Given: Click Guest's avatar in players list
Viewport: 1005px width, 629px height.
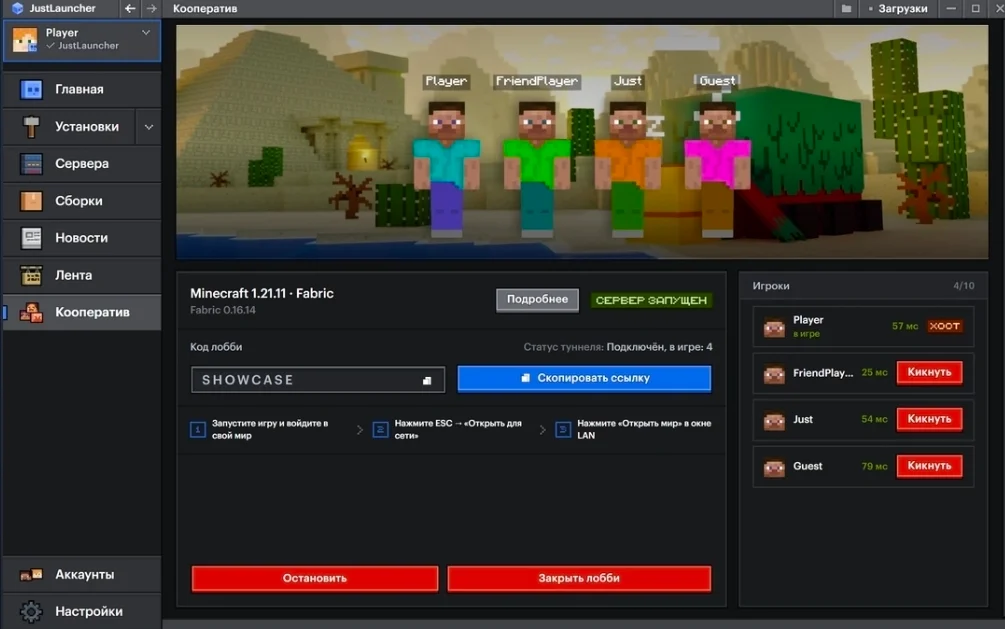Looking at the screenshot, I should (x=774, y=467).
